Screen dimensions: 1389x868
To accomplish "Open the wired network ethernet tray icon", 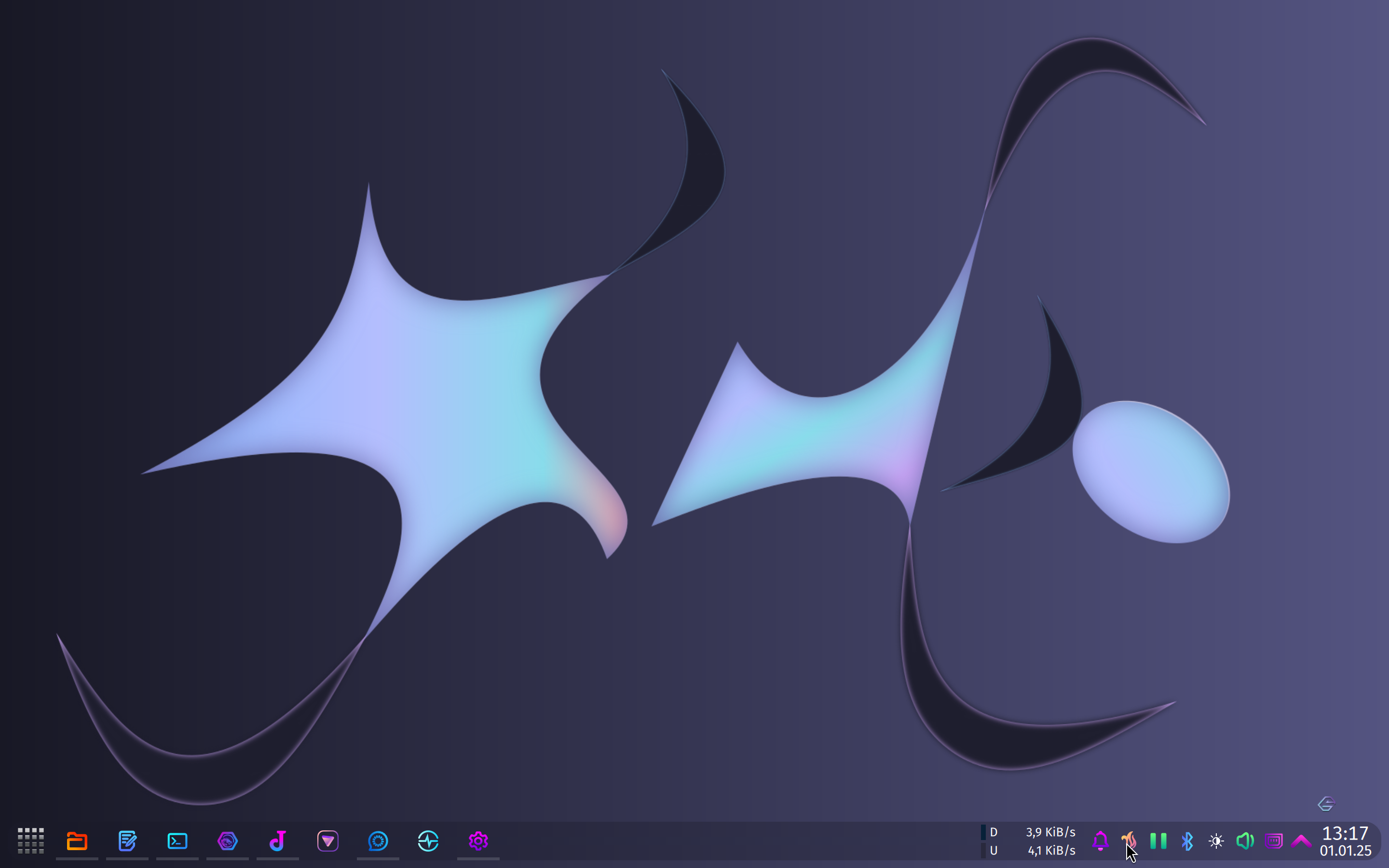I will click(x=1273, y=841).
